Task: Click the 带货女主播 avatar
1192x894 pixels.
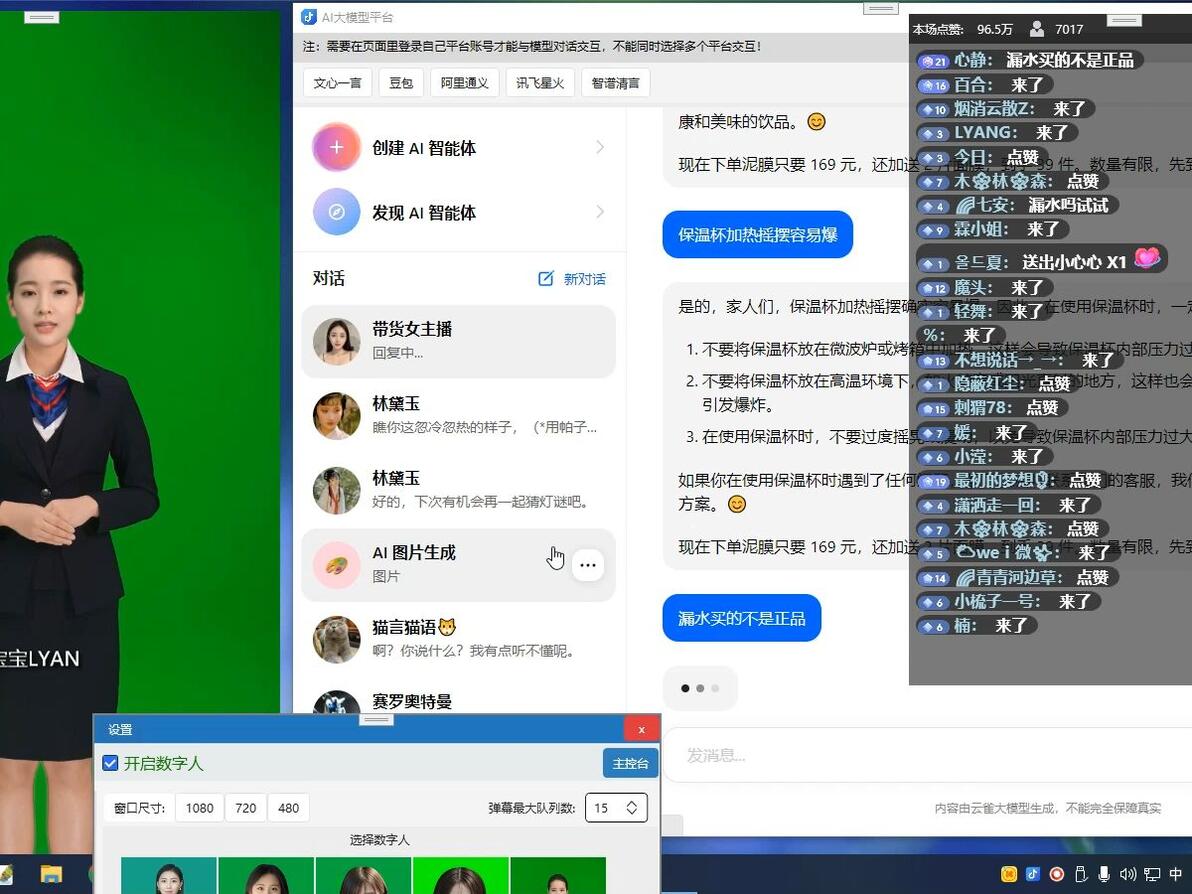Action: click(336, 341)
